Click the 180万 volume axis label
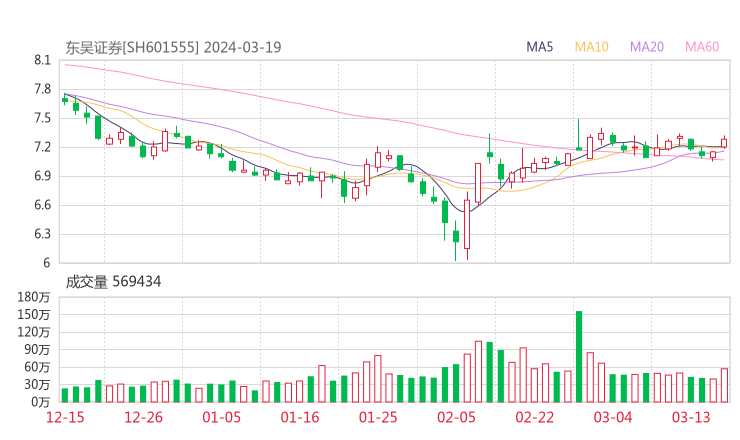740x440 pixels. [x=34, y=297]
